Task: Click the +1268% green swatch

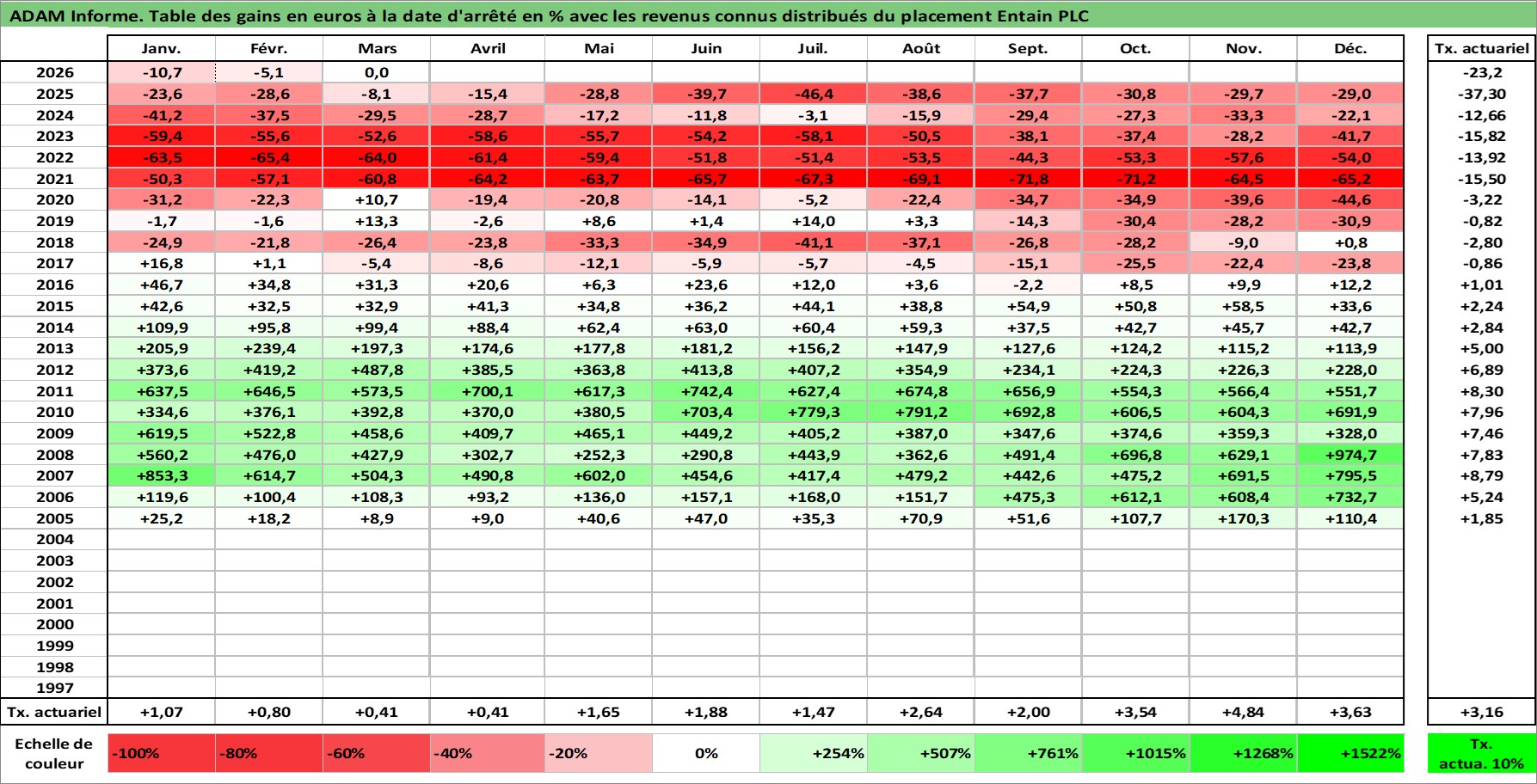Action: pyautogui.click(x=1244, y=753)
